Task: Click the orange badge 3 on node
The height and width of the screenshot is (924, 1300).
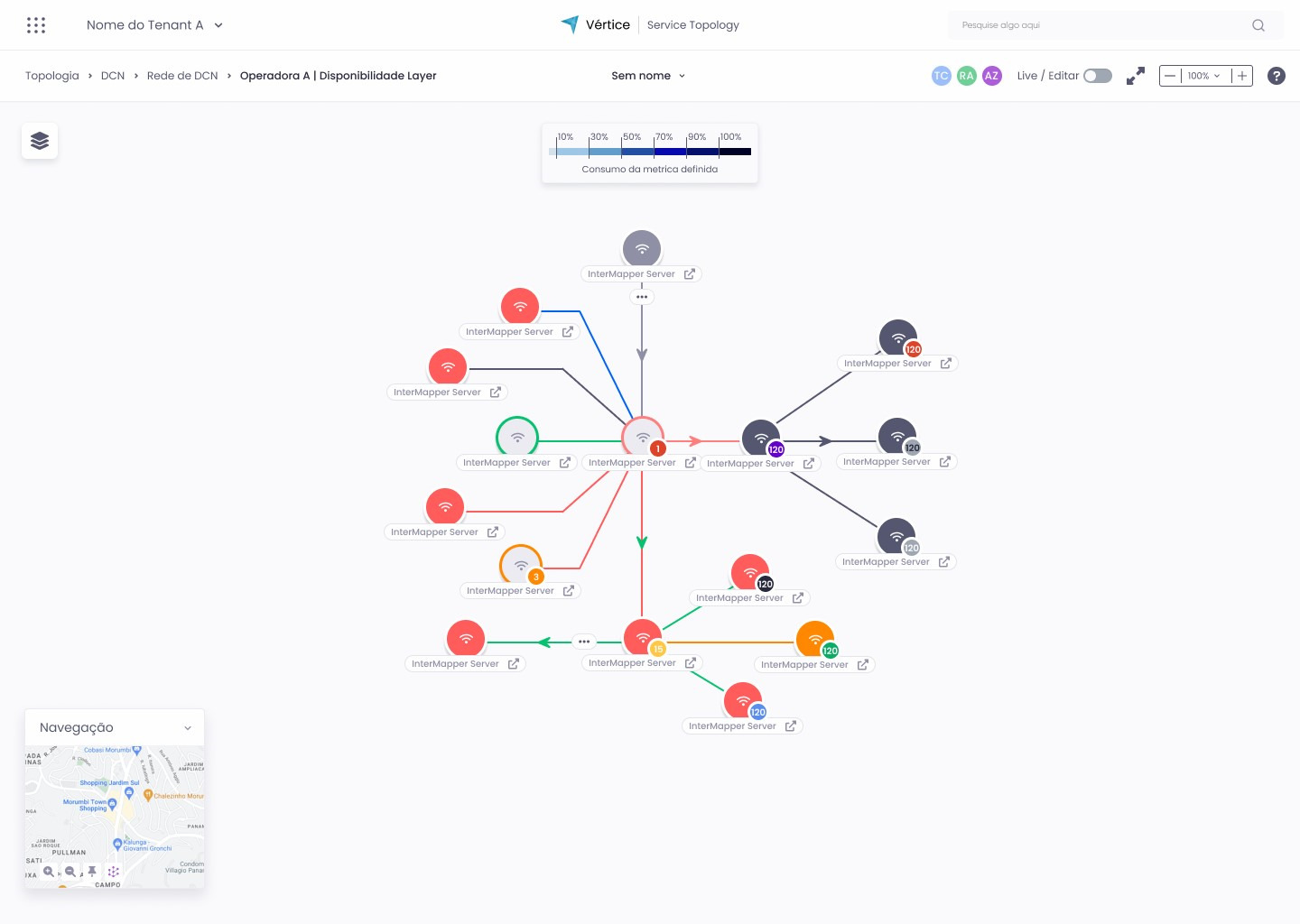Action: tap(536, 577)
